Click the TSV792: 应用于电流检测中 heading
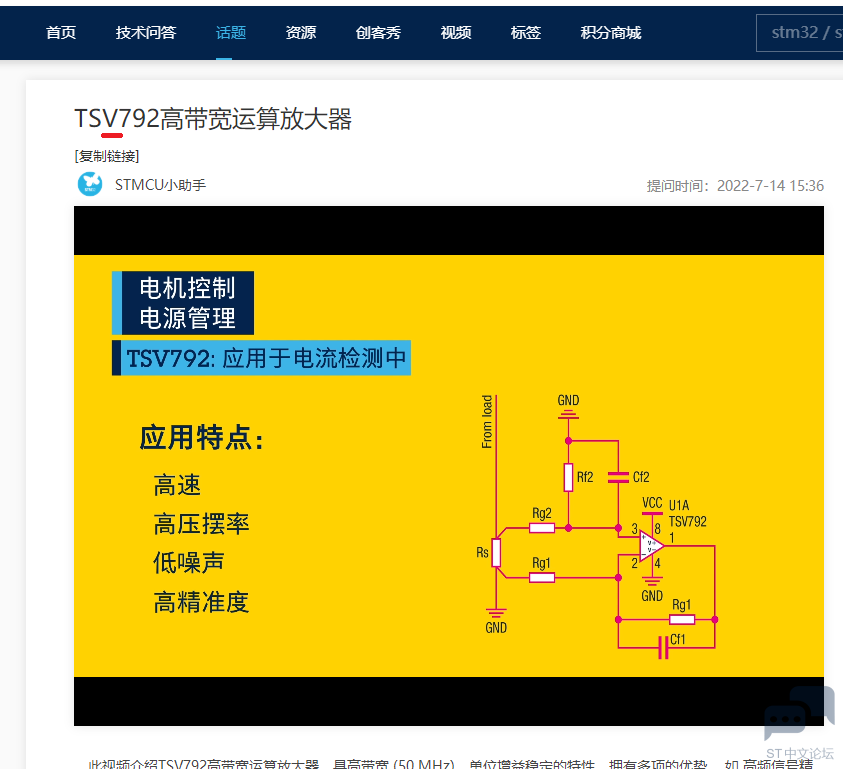Viewport: 843px width, 769px height. (x=261, y=358)
